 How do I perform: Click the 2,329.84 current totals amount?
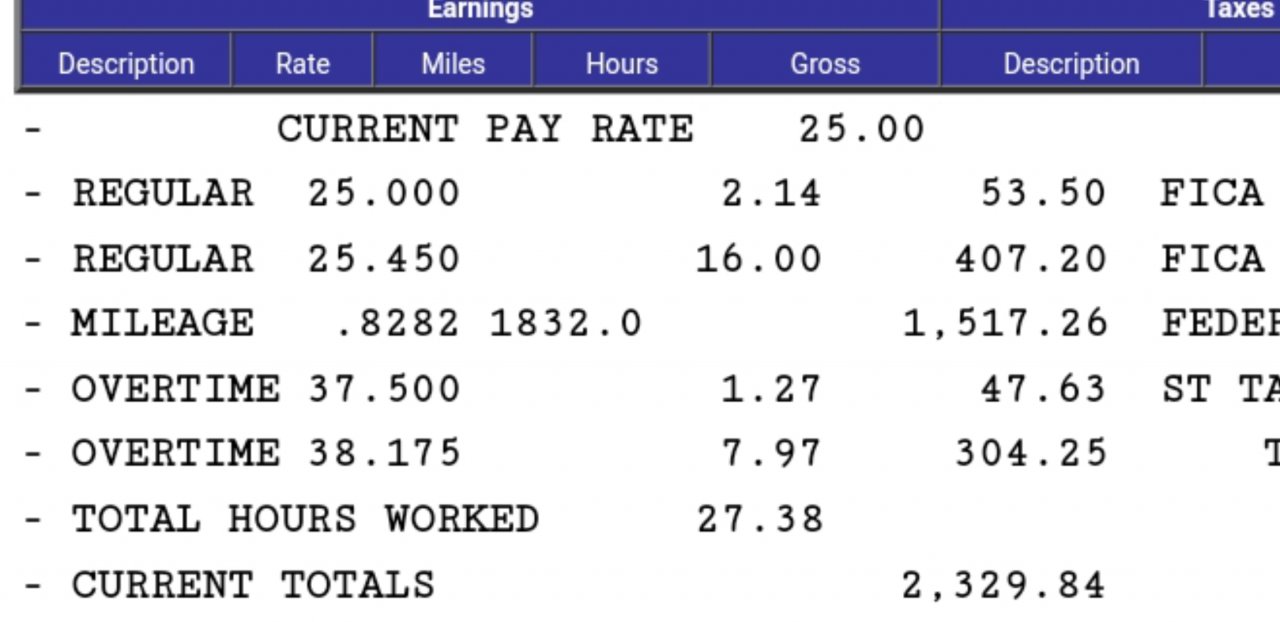(x=1004, y=585)
